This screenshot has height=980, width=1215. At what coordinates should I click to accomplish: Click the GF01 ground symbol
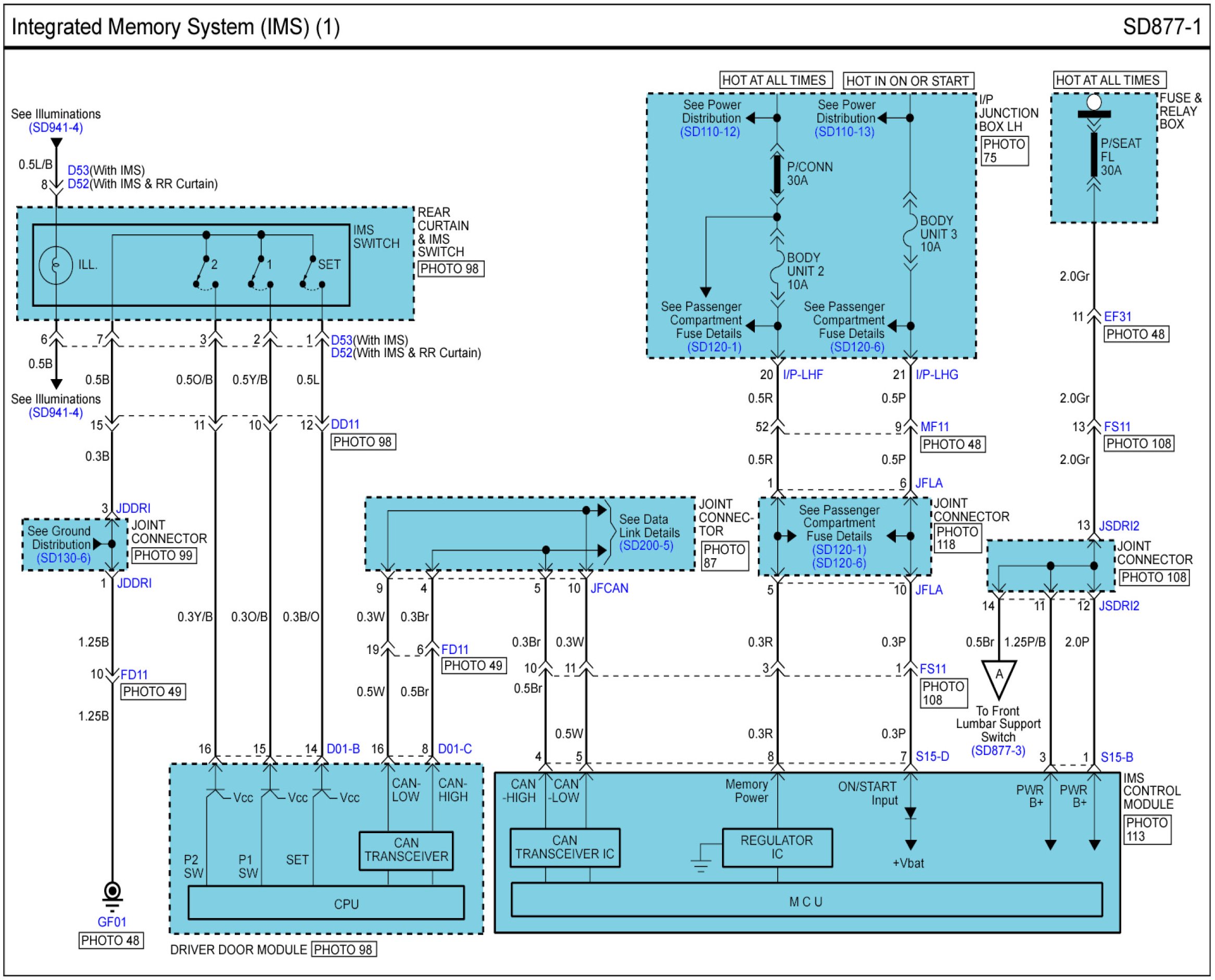[x=112, y=894]
